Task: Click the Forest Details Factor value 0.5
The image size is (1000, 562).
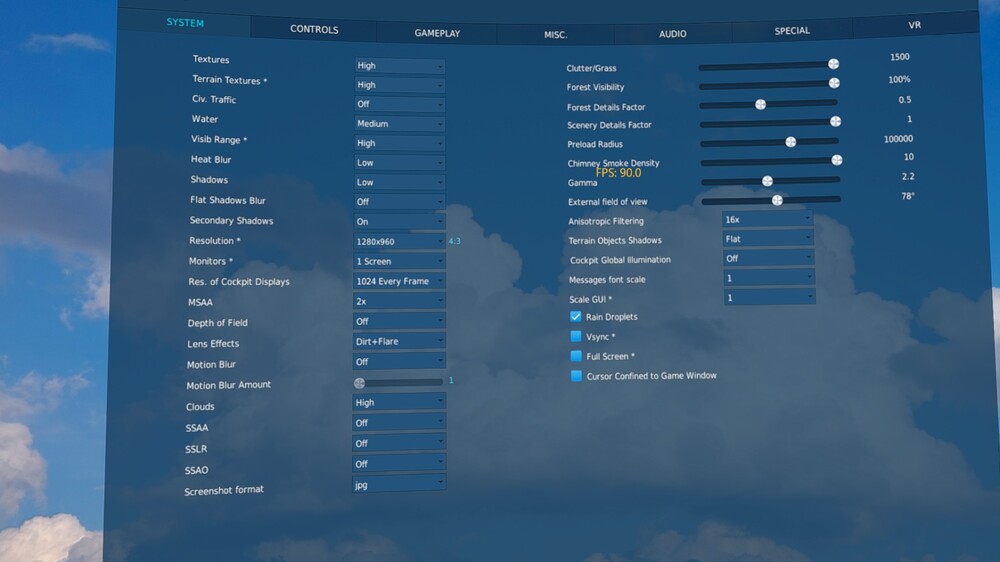Action: 905,100
